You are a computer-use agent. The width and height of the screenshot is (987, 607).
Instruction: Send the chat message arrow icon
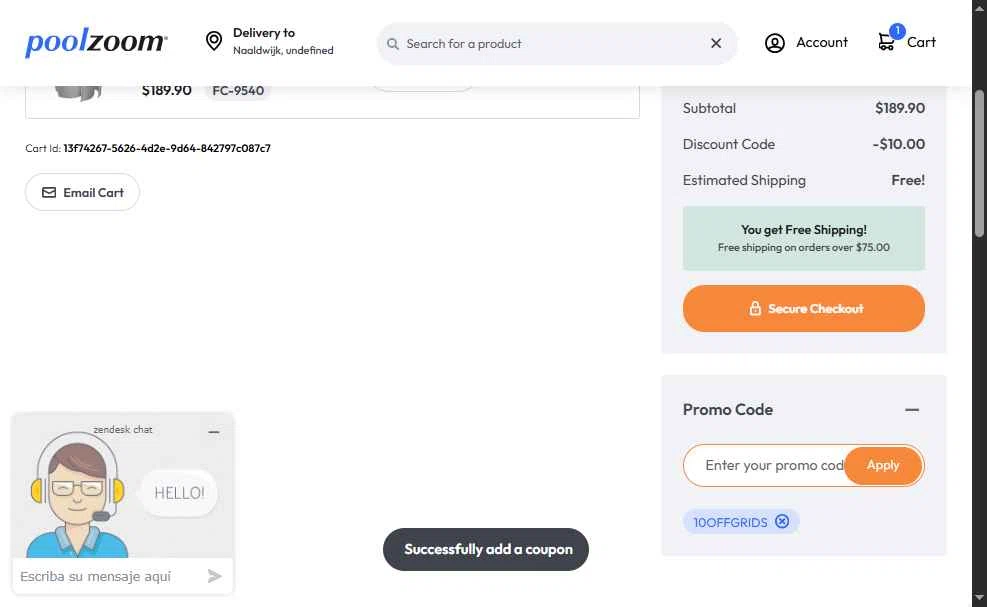(x=214, y=576)
